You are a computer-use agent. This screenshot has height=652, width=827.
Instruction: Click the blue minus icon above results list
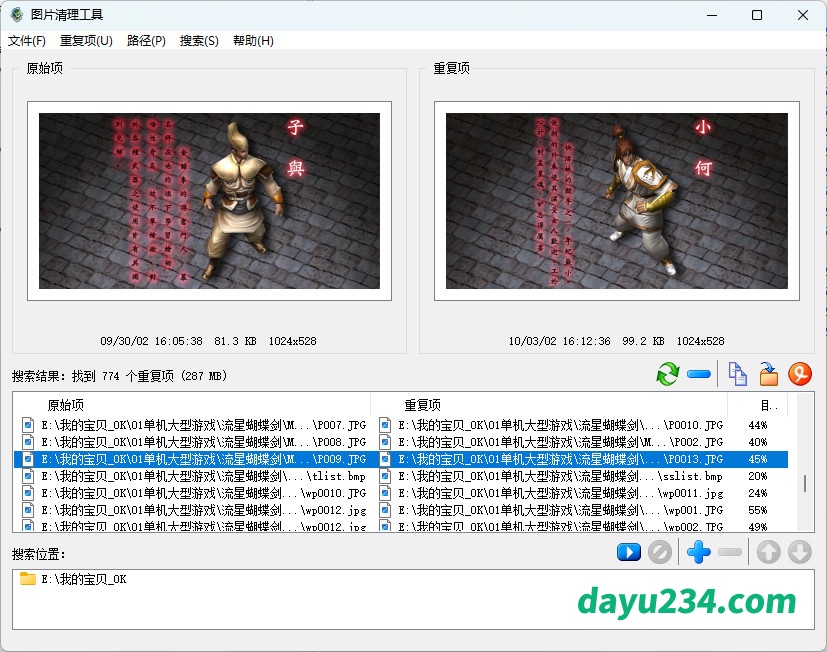pyautogui.click(x=699, y=375)
